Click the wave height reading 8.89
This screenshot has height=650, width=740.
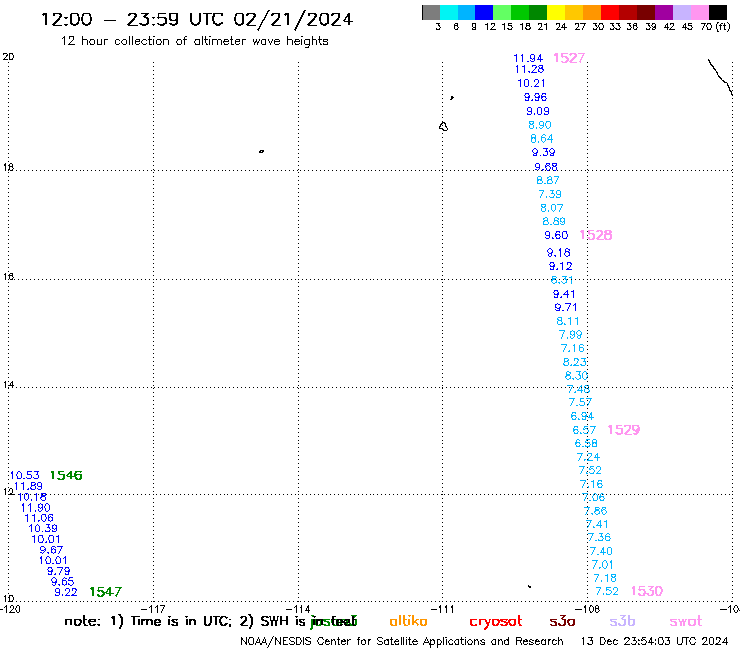[x=554, y=221]
